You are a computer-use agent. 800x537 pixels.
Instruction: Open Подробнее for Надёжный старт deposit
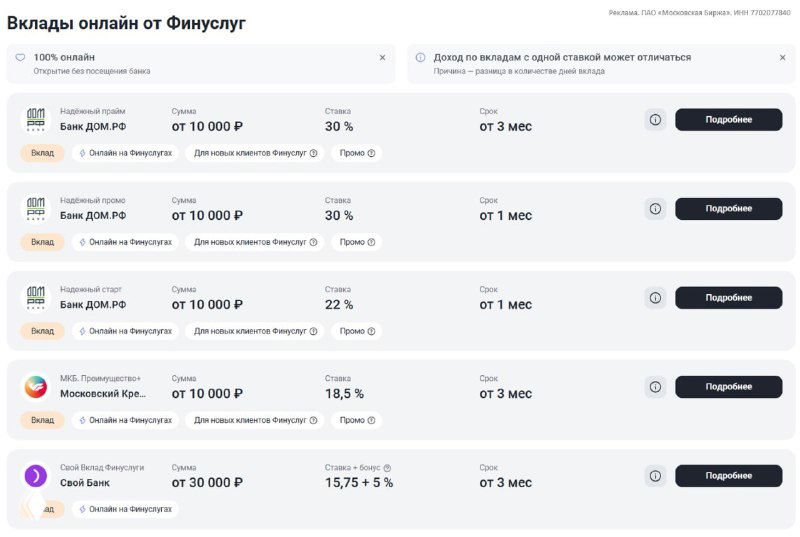[x=728, y=298]
